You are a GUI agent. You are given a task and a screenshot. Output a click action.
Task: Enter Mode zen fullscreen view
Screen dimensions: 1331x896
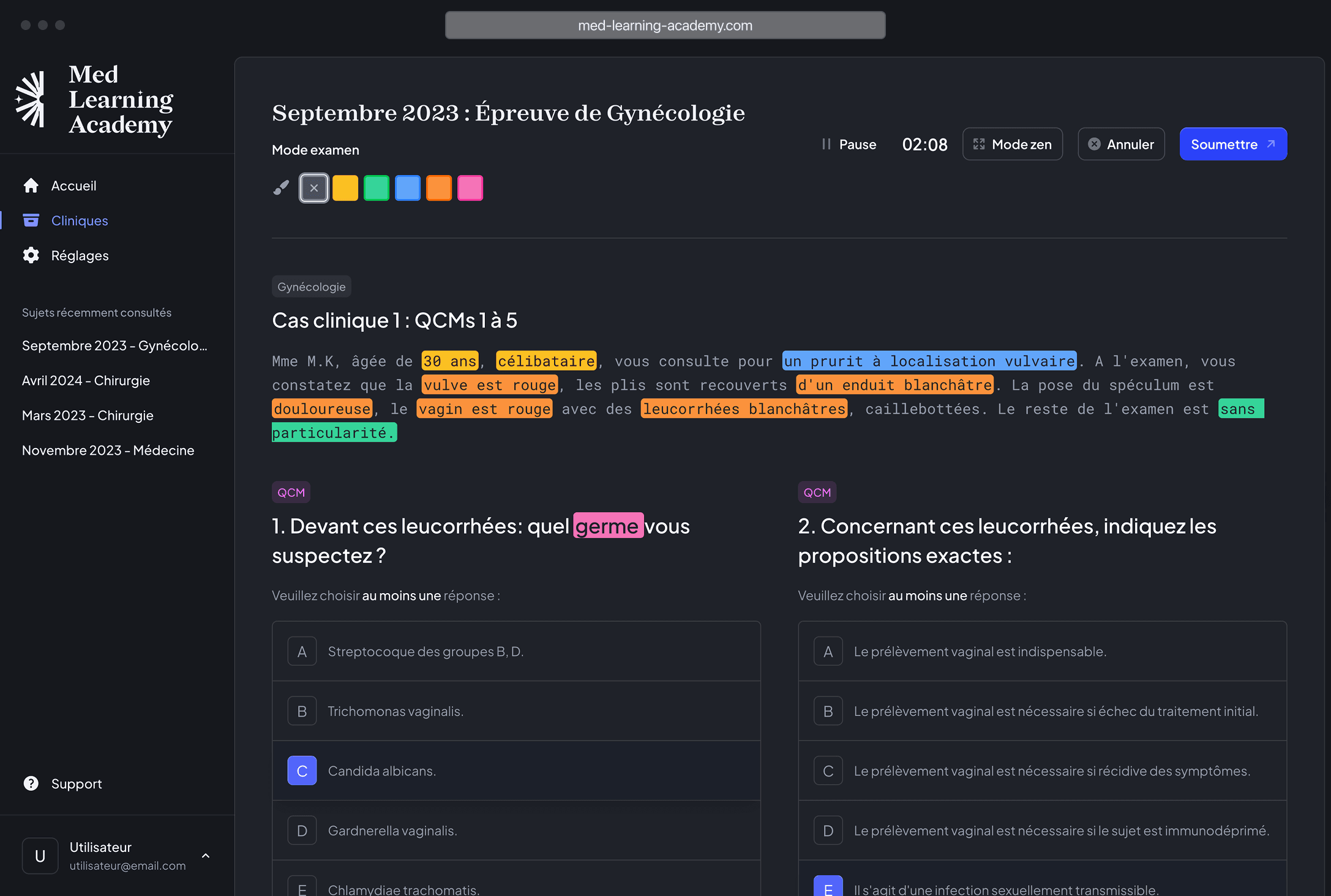pos(1012,144)
